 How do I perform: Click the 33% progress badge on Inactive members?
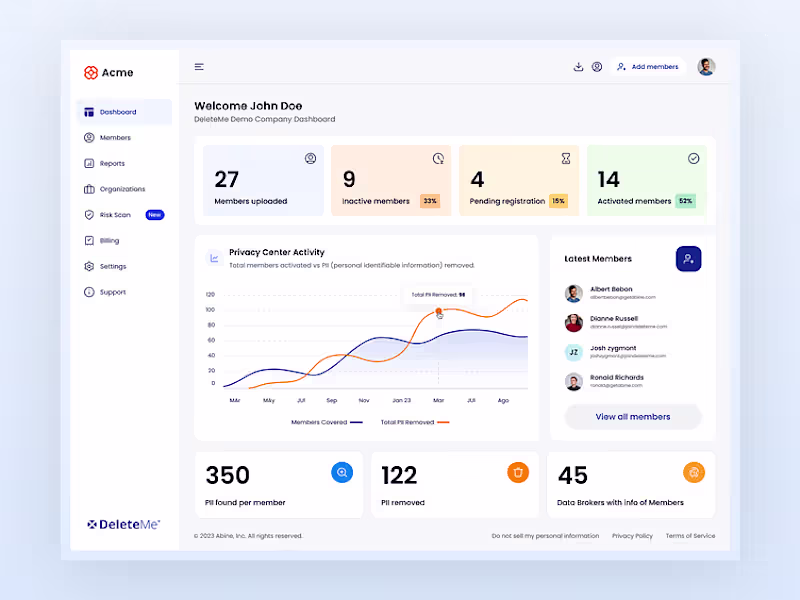[430, 199]
